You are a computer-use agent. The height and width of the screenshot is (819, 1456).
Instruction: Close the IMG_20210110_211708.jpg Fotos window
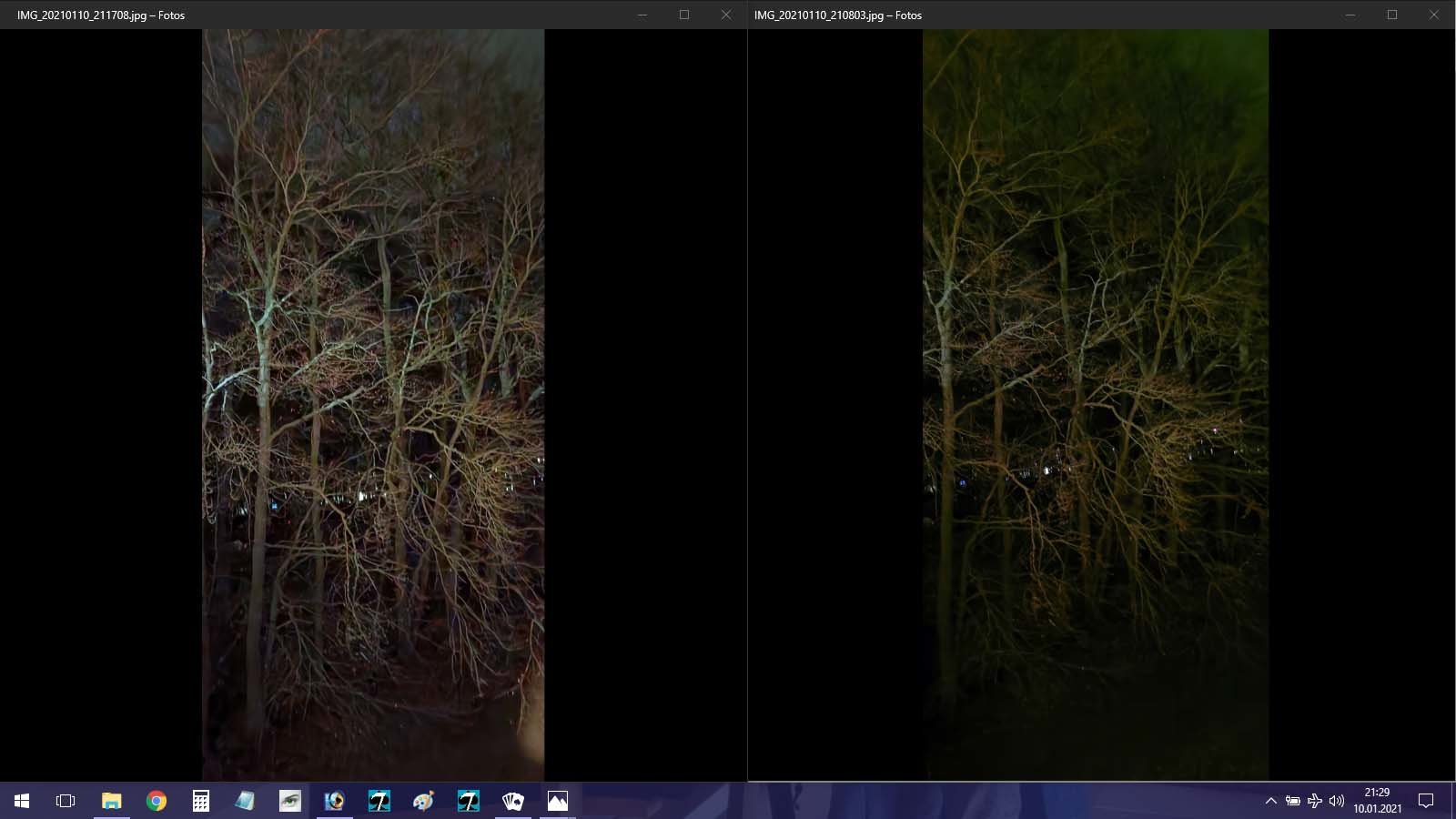726,15
